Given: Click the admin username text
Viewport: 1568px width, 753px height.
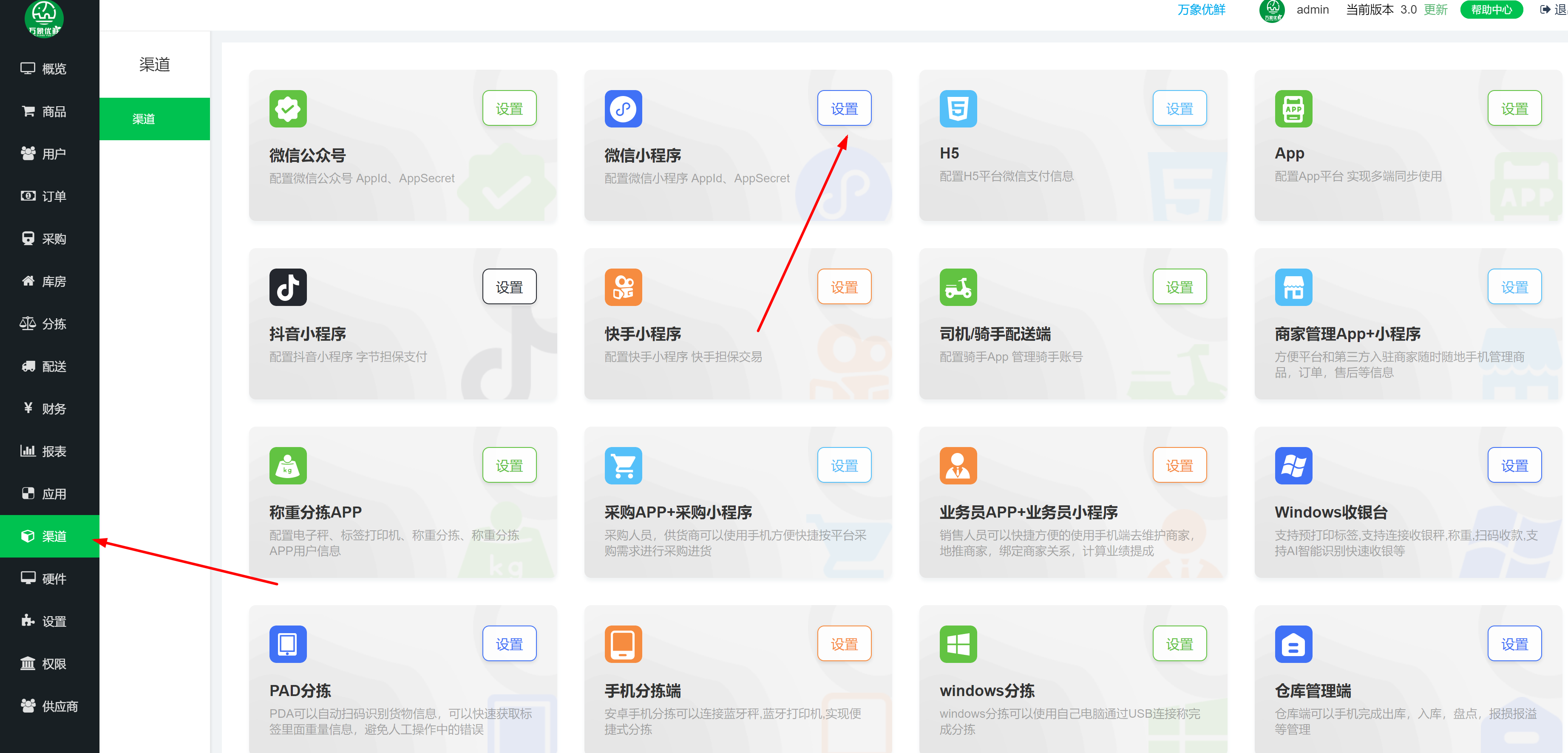Looking at the screenshot, I should tap(1313, 9).
